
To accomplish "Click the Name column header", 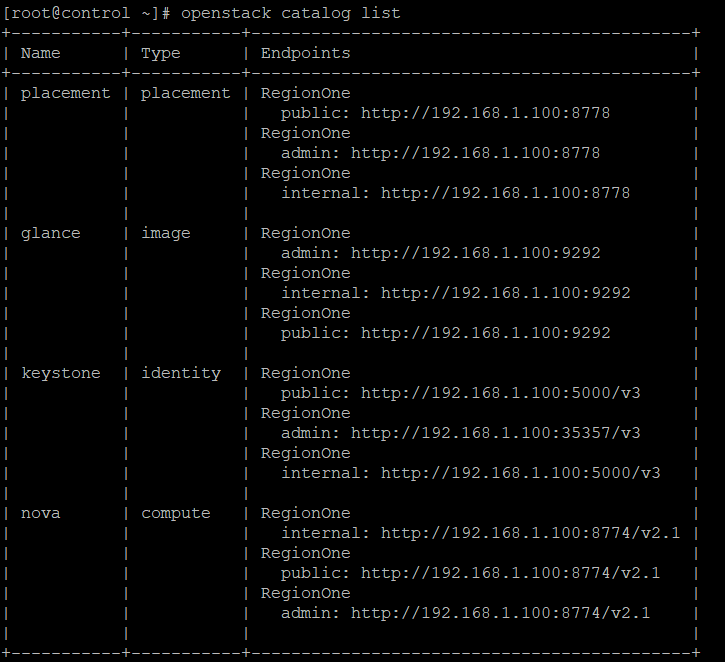I will point(41,53).
